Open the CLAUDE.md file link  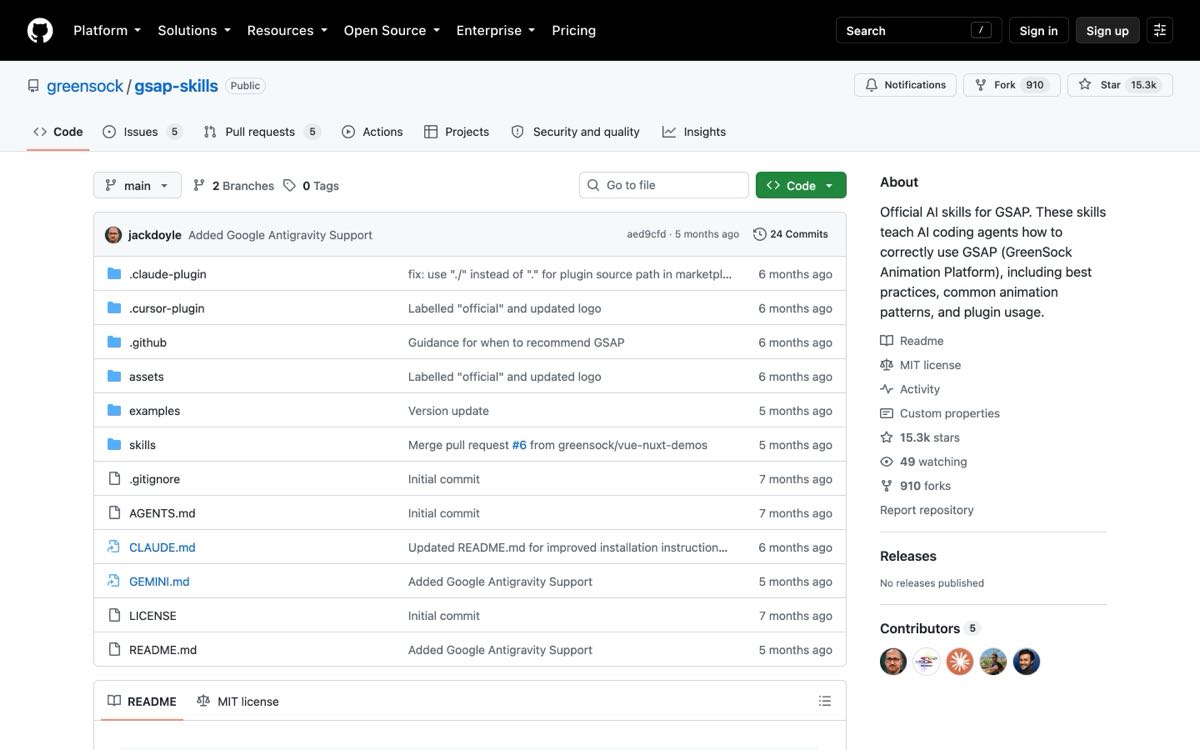coord(162,547)
